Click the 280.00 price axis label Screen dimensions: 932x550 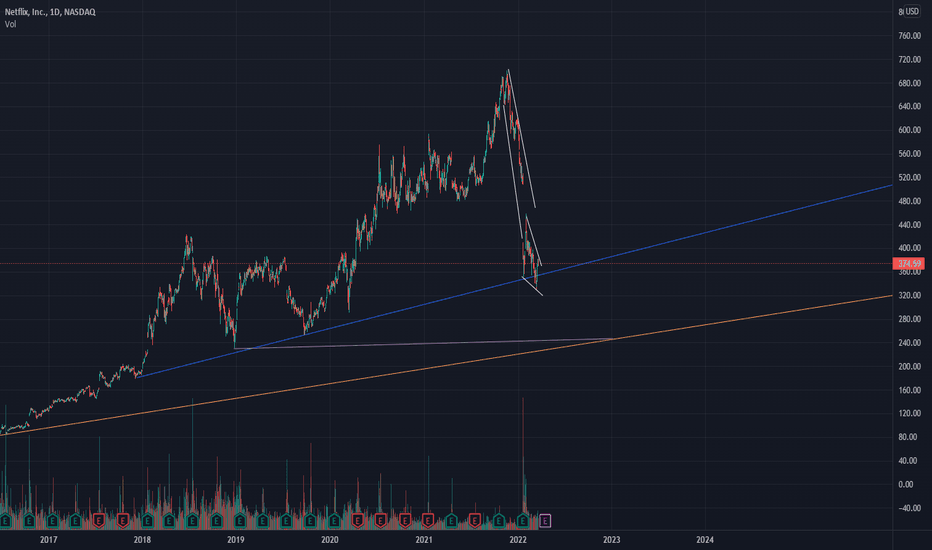909,319
